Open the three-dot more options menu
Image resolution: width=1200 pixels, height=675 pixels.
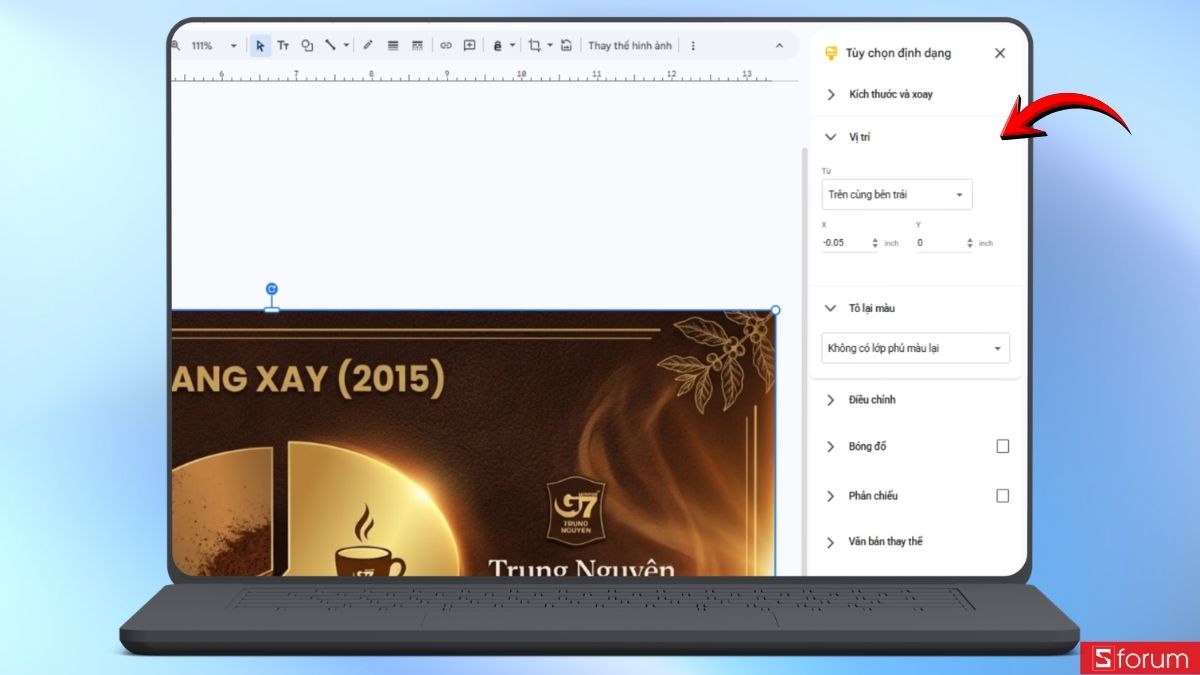(x=692, y=45)
